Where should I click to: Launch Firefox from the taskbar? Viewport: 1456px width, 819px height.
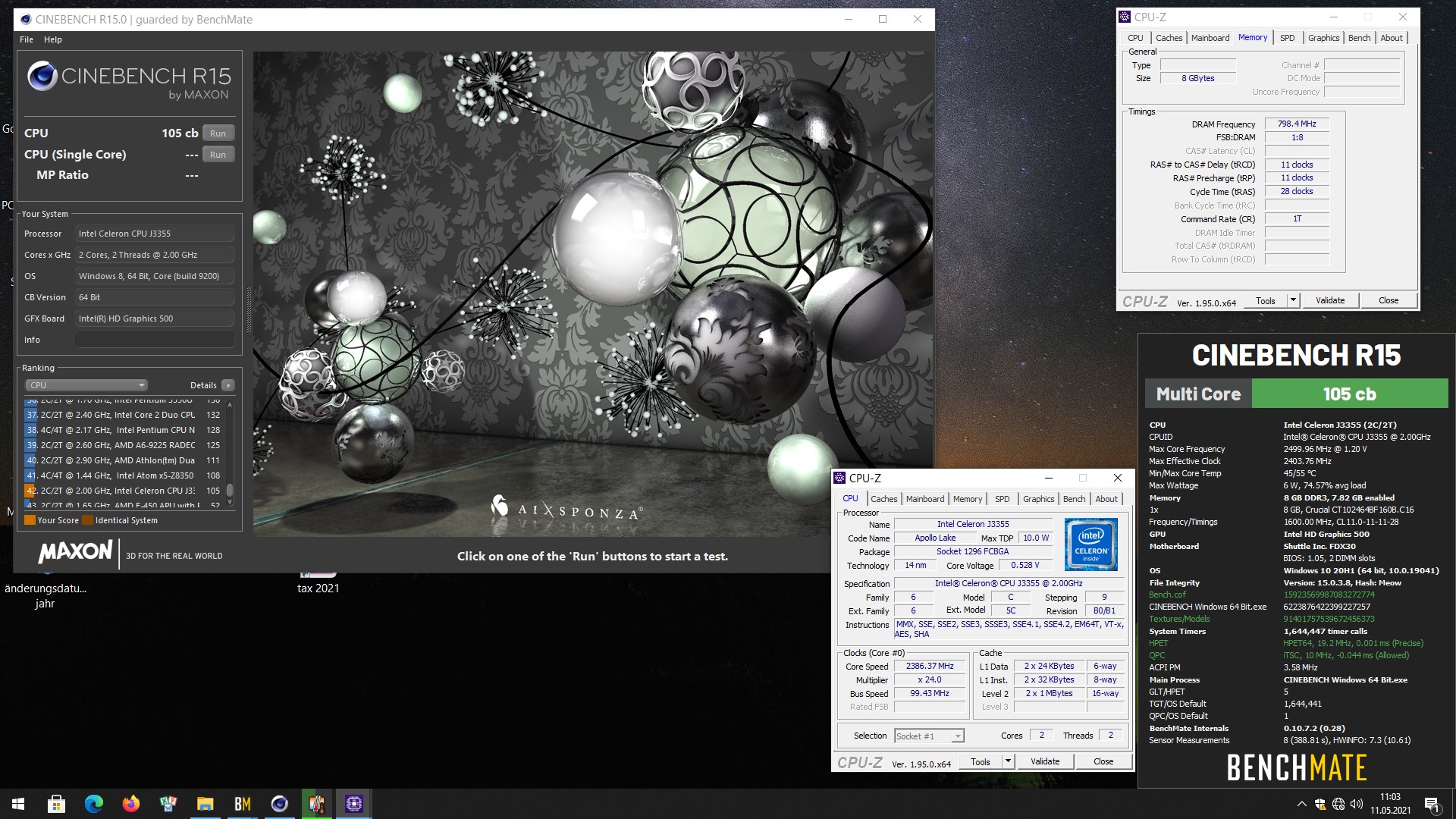tap(131, 804)
